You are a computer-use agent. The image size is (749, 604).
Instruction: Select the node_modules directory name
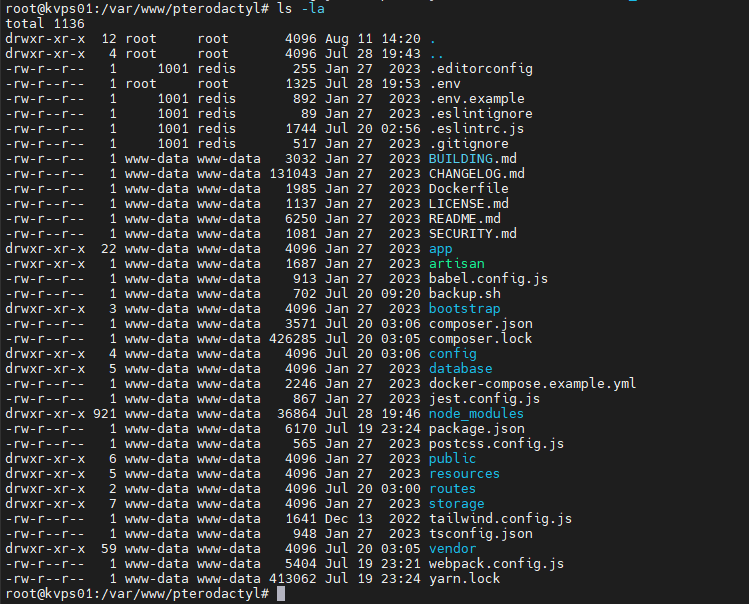(477, 414)
